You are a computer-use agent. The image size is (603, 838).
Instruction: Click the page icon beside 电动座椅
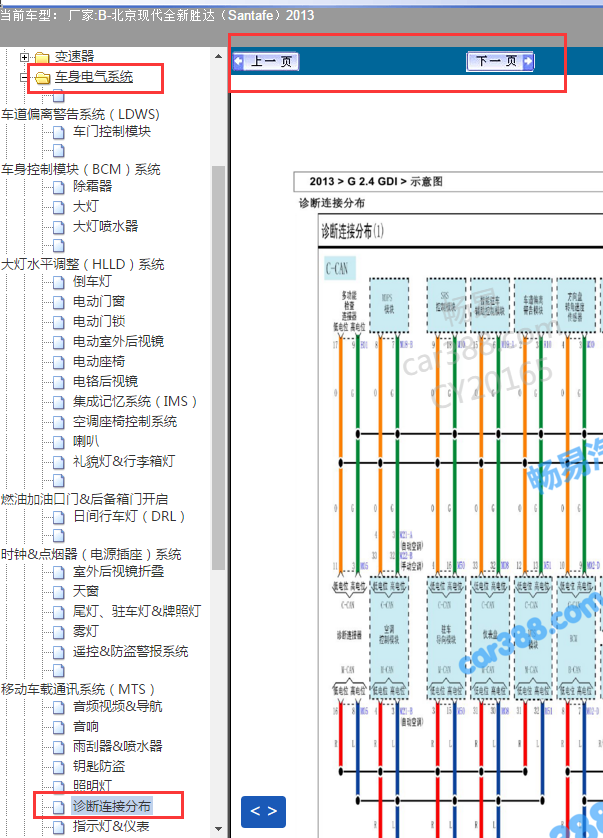tap(59, 362)
